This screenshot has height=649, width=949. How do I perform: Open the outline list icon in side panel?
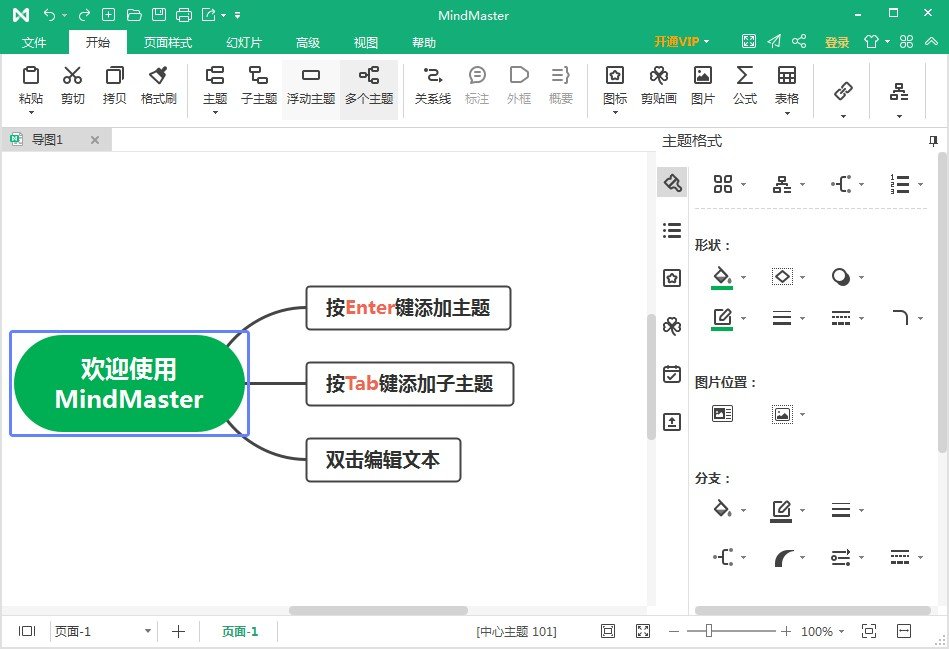(672, 231)
